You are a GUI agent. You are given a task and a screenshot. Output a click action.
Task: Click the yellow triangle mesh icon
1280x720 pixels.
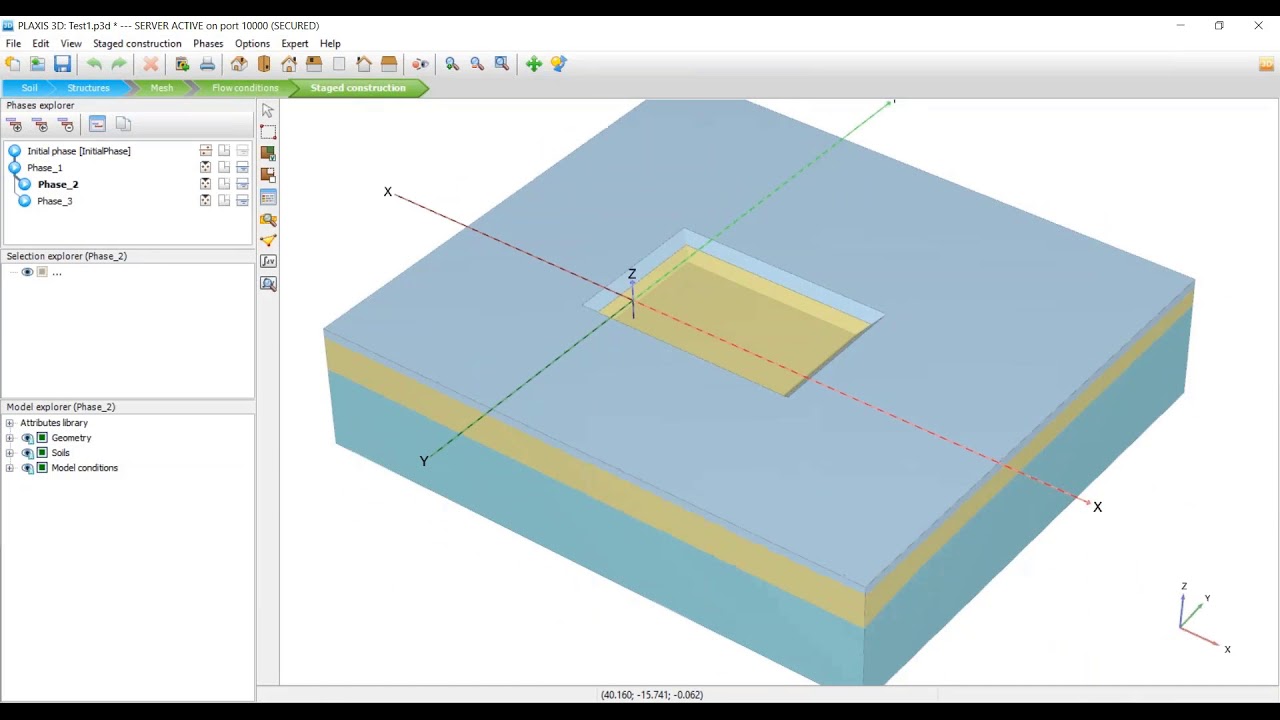pyautogui.click(x=268, y=241)
